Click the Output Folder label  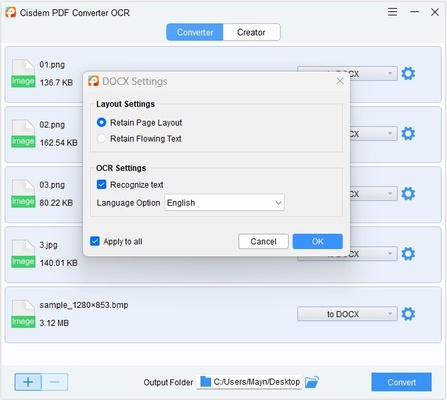pyautogui.click(x=168, y=382)
